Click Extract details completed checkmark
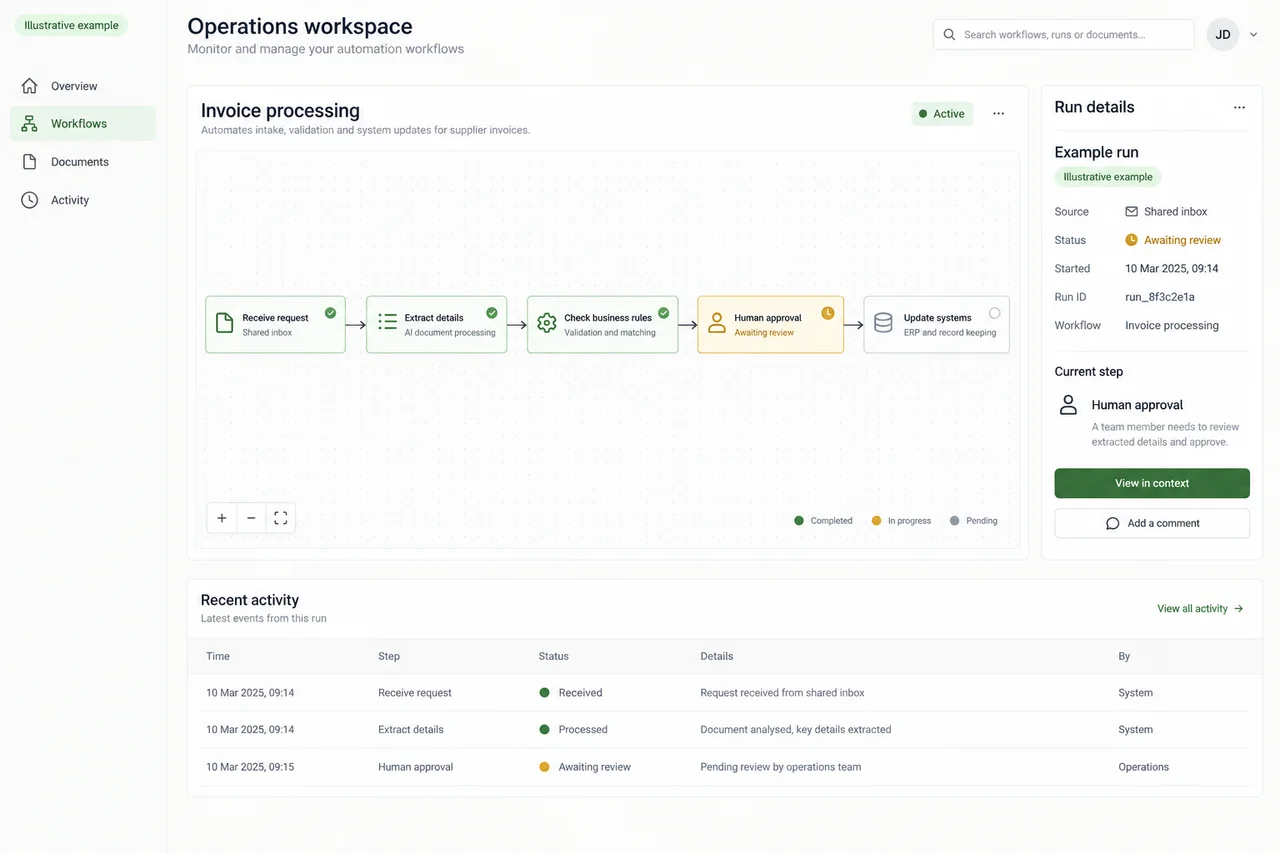The width and height of the screenshot is (1280, 853). 492,313
